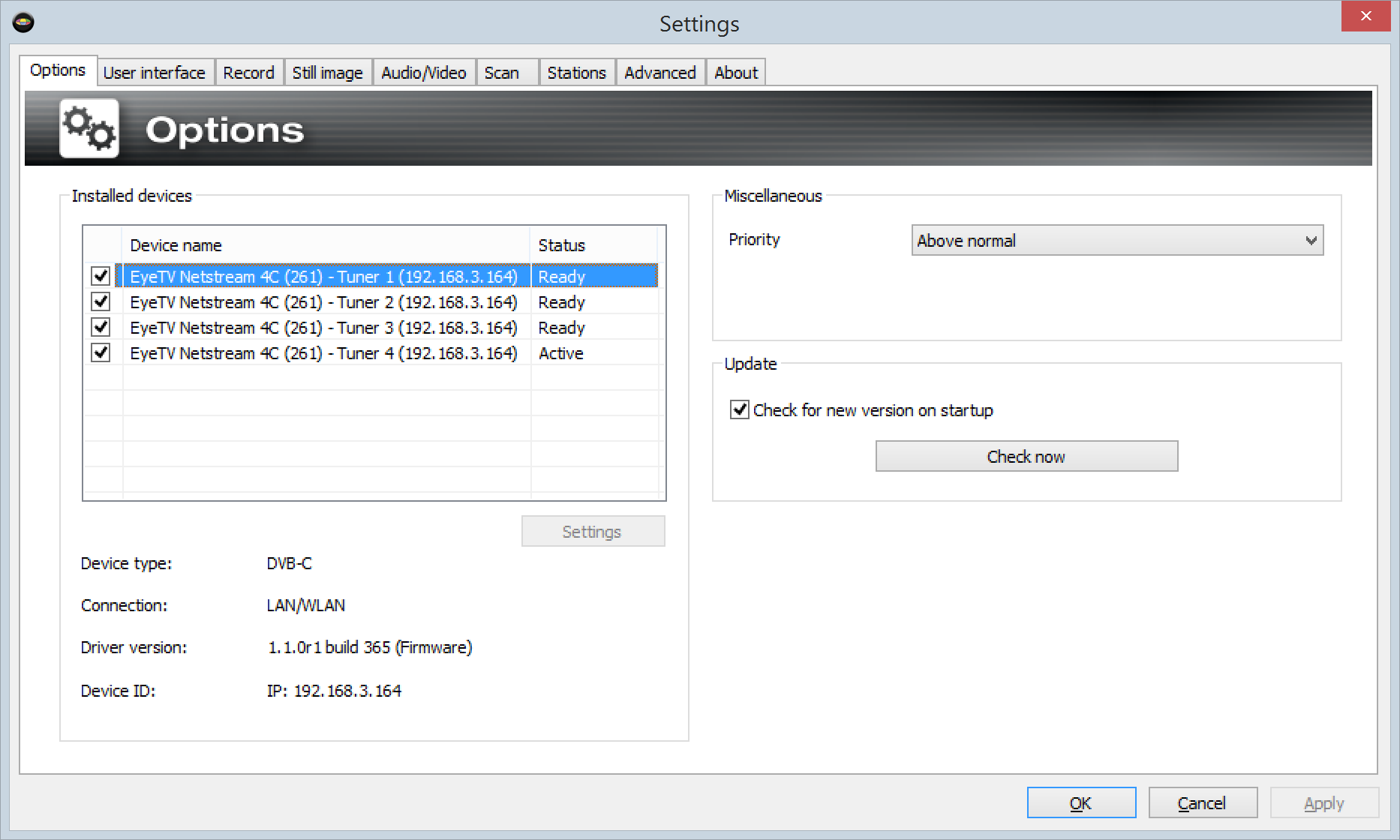Viewport: 1400px width, 840px height.
Task: Toggle the checkbox for Tuner 4
Action: [101, 352]
